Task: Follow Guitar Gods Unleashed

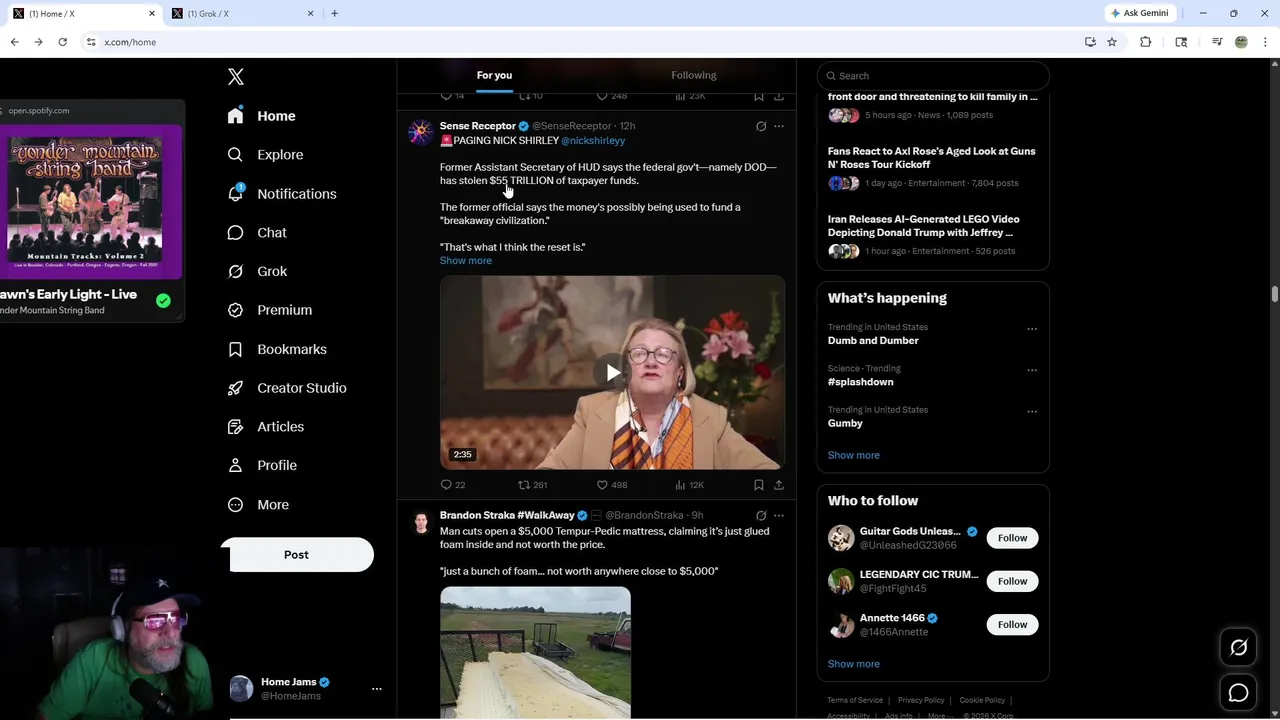Action: click(x=1012, y=538)
